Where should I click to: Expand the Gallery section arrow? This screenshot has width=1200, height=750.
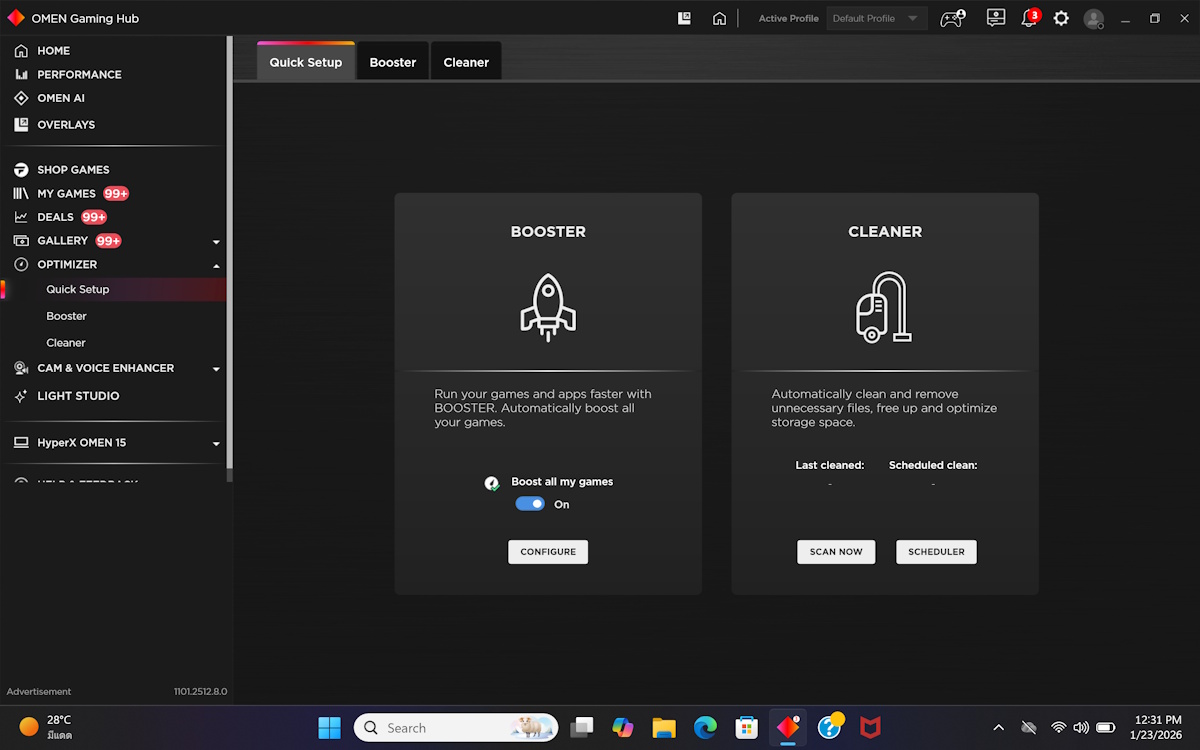click(216, 242)
